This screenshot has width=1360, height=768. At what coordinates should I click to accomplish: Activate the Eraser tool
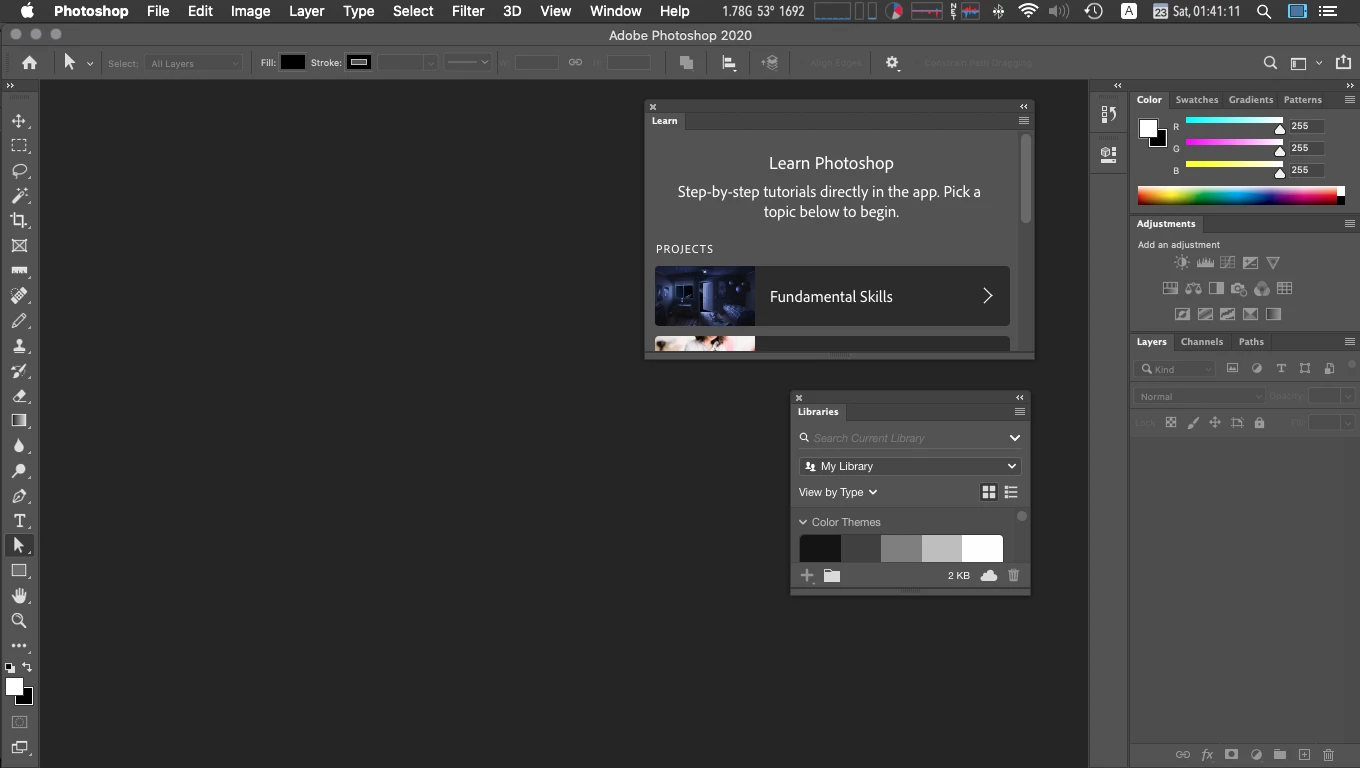point(19,396)
